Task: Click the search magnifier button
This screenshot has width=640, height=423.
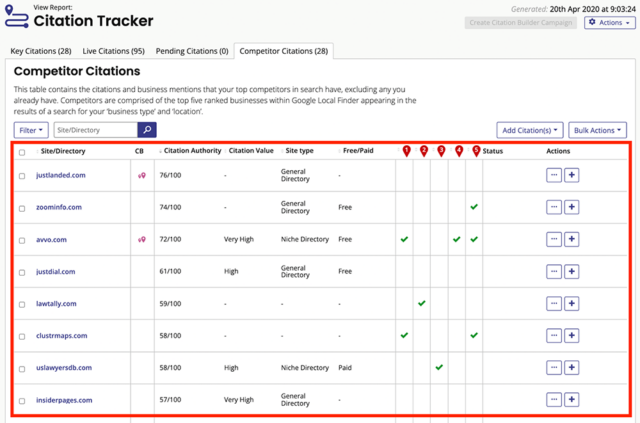Action: click(x=147, y=130)
